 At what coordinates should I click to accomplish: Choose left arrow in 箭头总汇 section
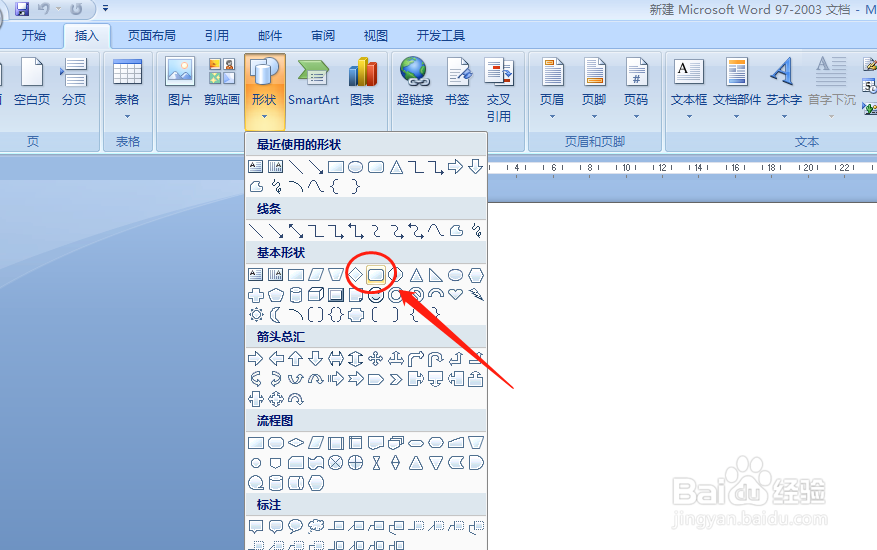(276, 359)
